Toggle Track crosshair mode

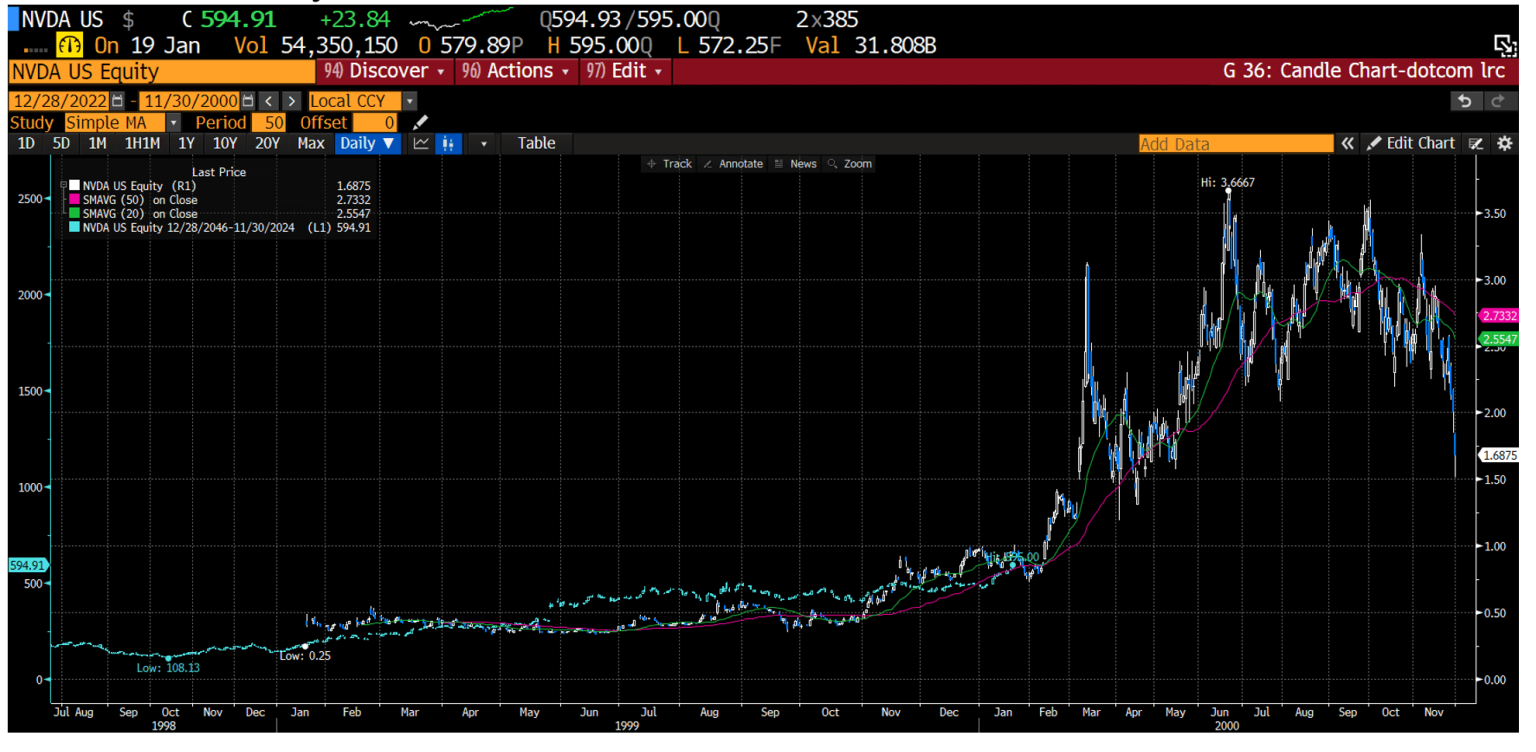click(669, 164)
